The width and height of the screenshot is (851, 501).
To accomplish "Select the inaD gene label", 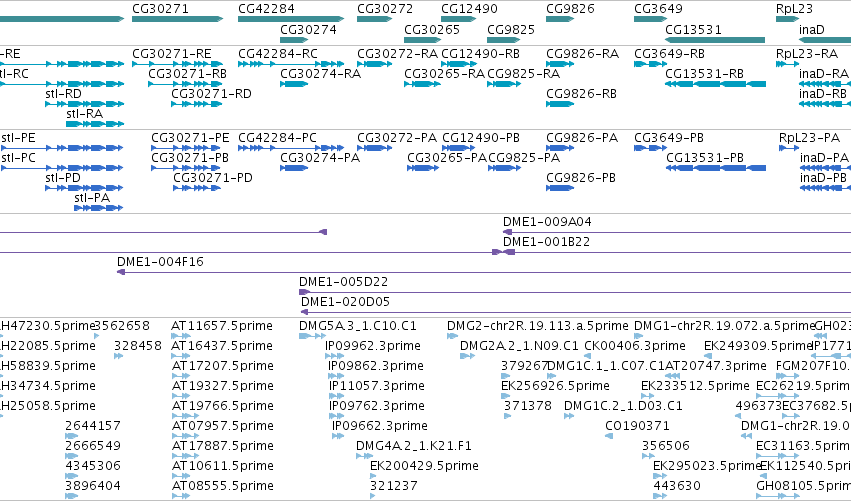I will tap(811, 30).
